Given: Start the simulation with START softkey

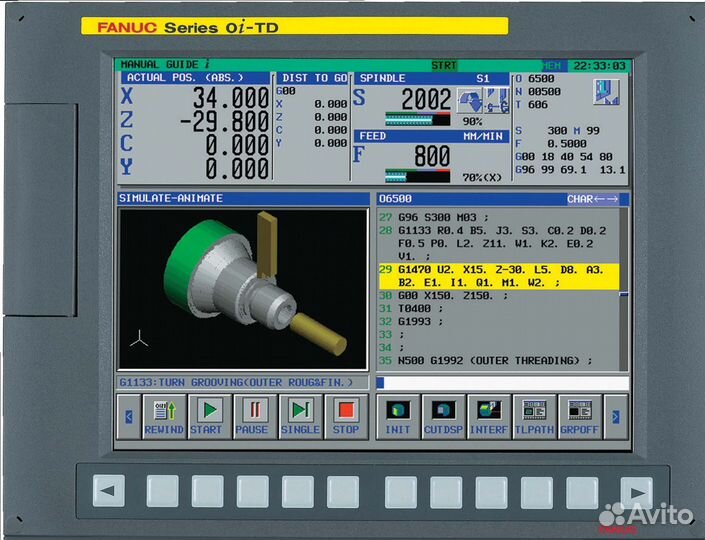Looking at the screenshot, I should 206,416.
